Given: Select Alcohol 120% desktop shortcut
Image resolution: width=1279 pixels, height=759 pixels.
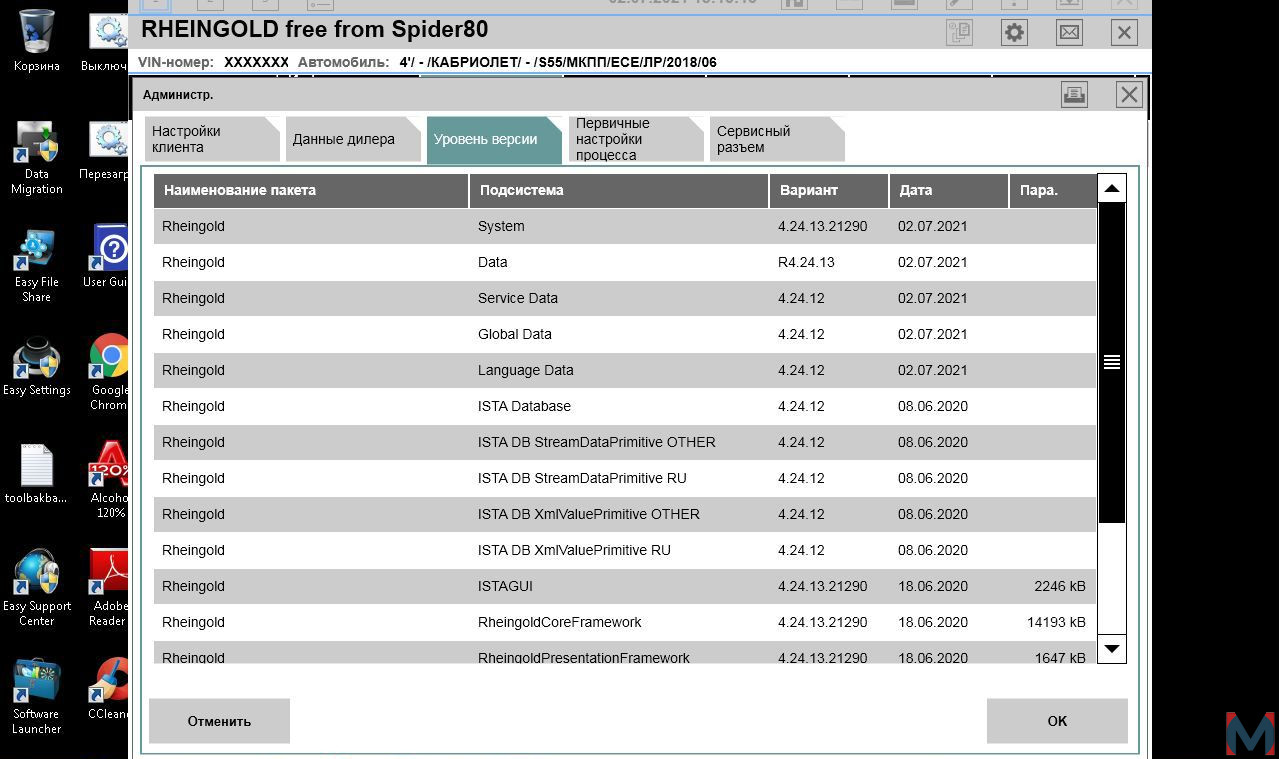Looking at the screenshot, I should 109,480.
